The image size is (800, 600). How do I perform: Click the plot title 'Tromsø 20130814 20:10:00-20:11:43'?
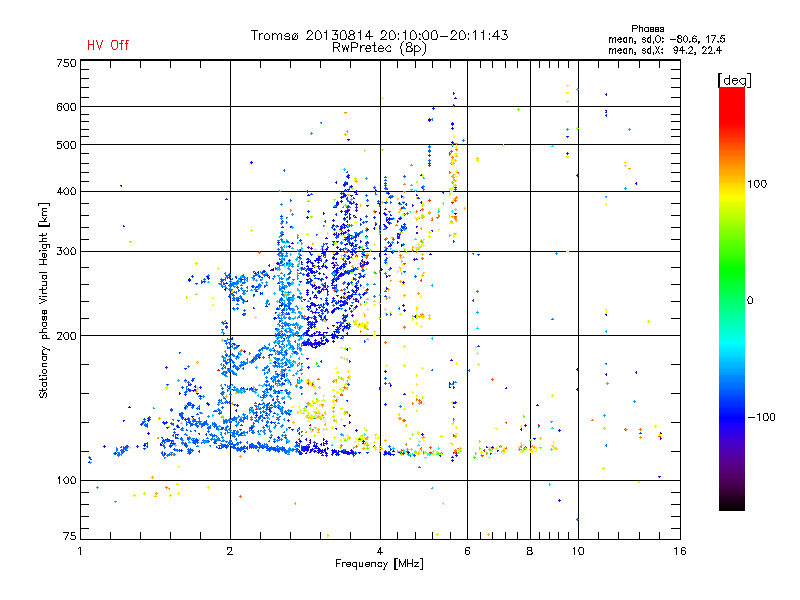379,35
